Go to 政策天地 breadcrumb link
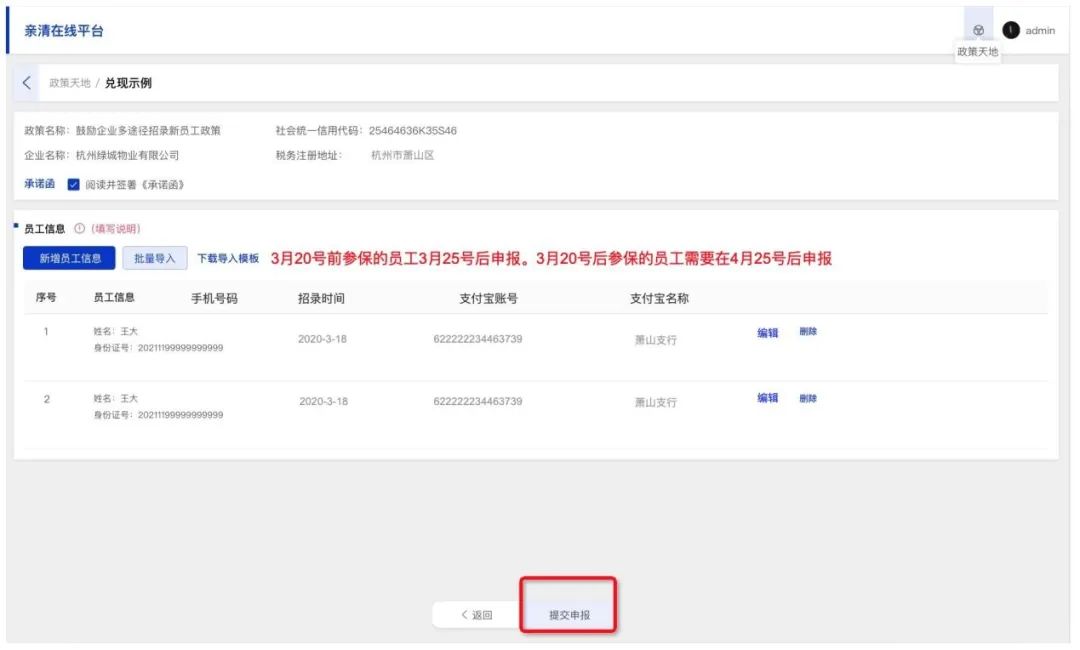This screenshot has width=1080, height=650. pos(69,83)
